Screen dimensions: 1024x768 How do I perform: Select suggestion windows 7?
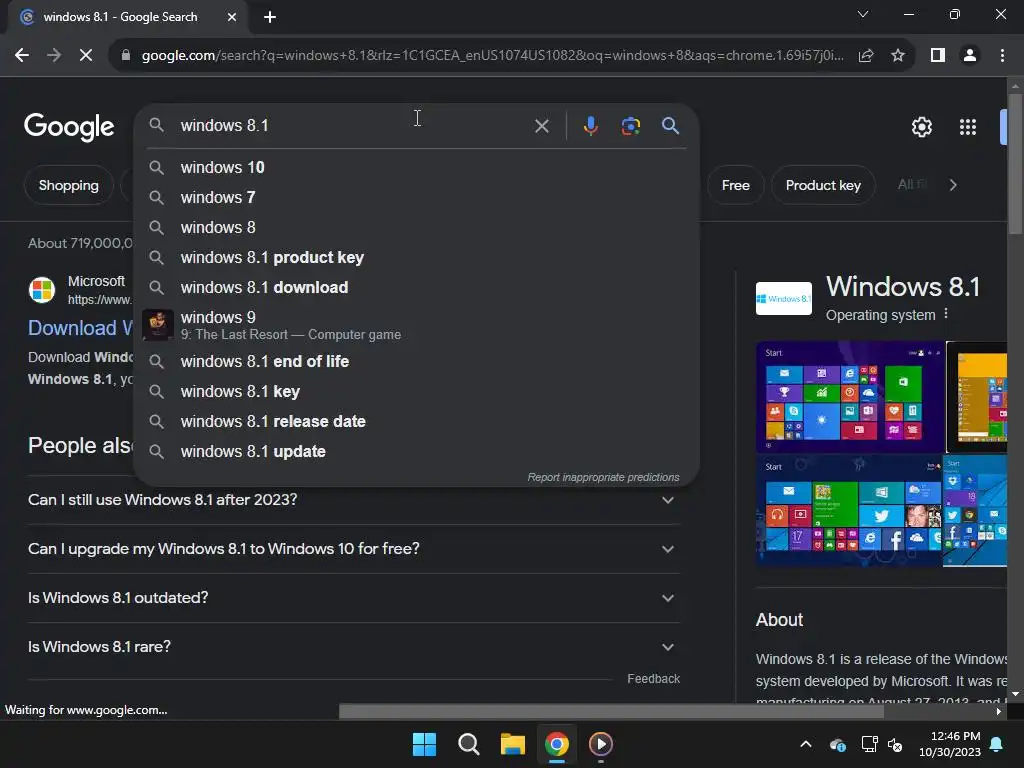coord(416,198)
